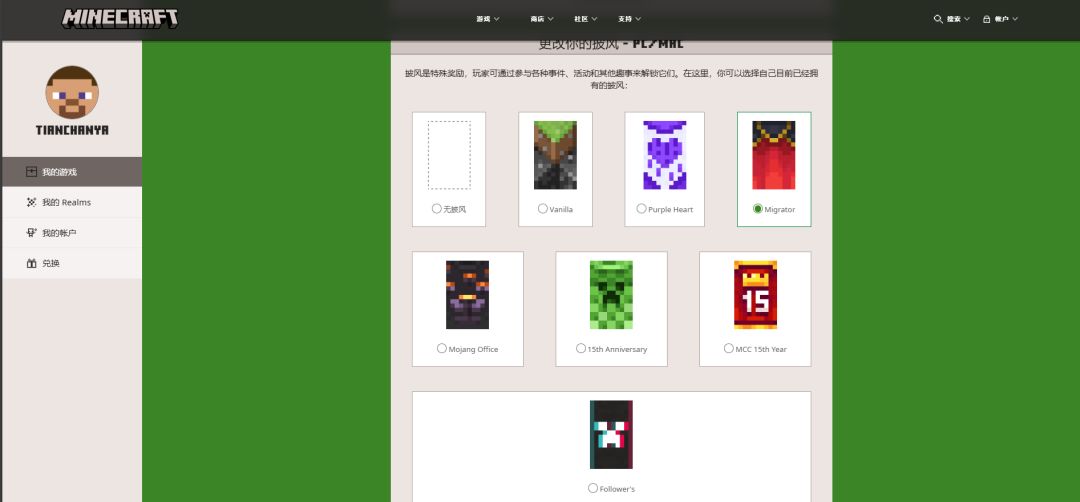Click the Follower's cape image
1080x502 pixels.
pos(612,435)
